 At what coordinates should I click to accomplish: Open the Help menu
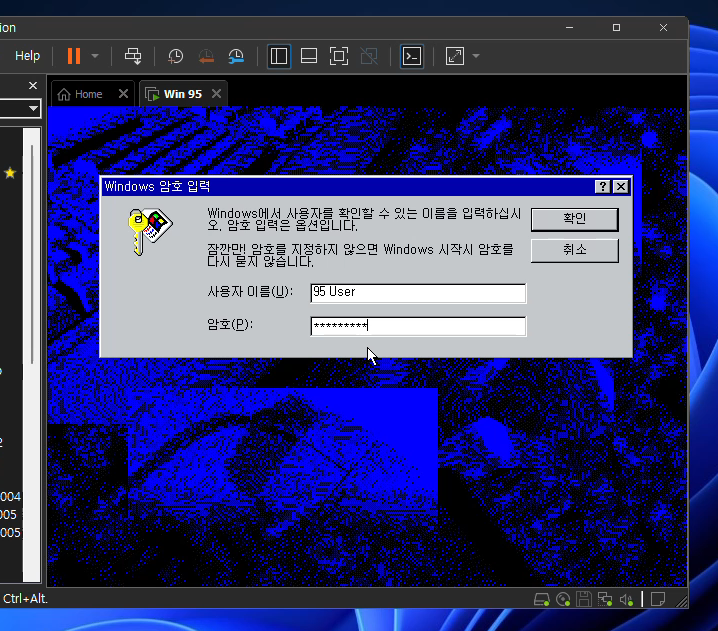(27, 56)
